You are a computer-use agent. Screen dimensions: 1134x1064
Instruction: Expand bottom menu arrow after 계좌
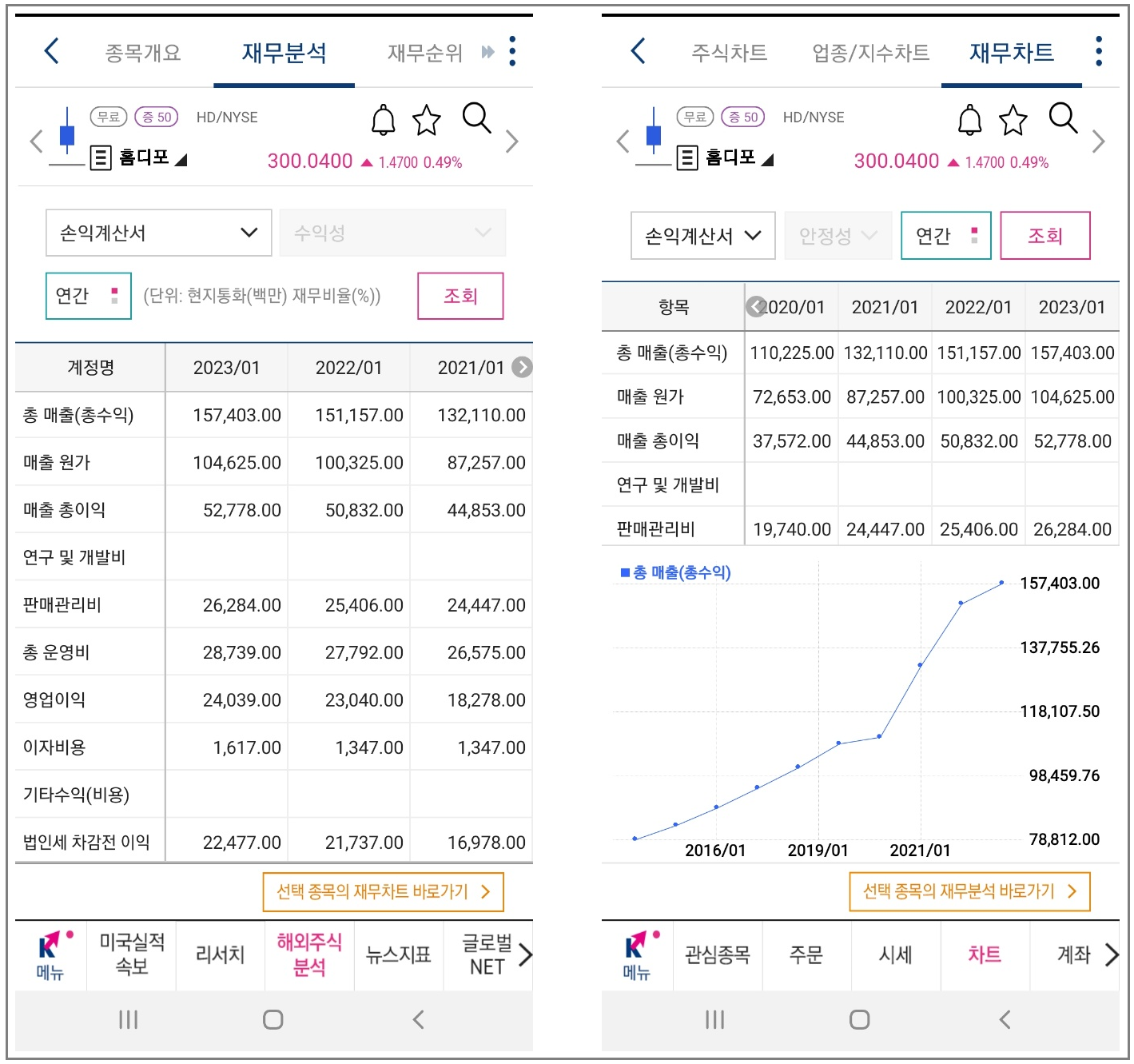[1112, 954]
